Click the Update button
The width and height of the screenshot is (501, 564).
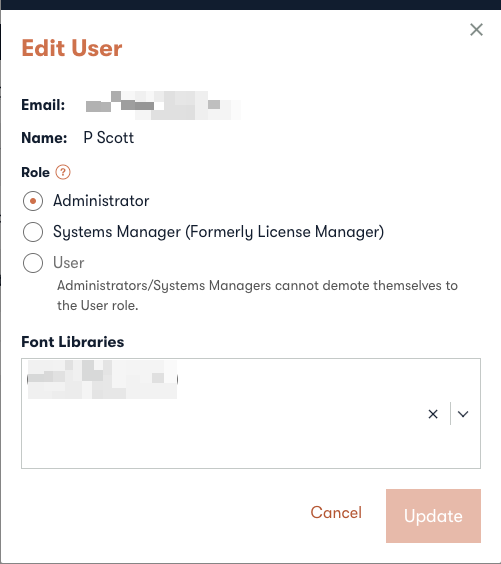coord(433,516)
